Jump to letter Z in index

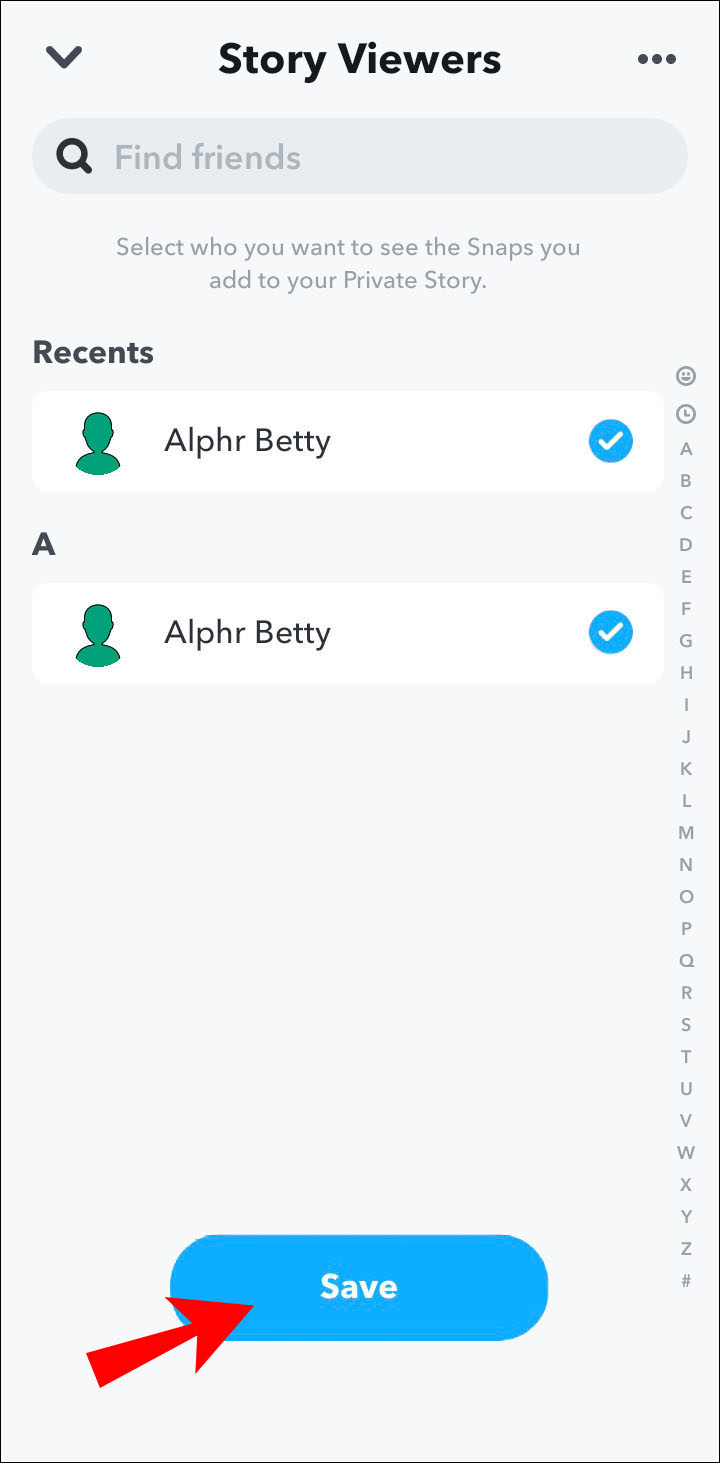686,1249
